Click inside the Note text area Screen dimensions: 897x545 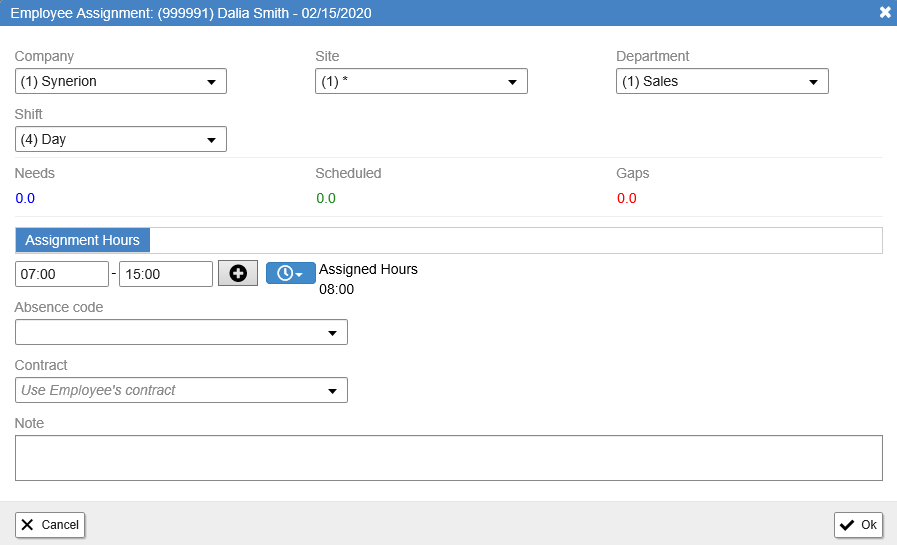pyautogui.click(x=448, y=458)
